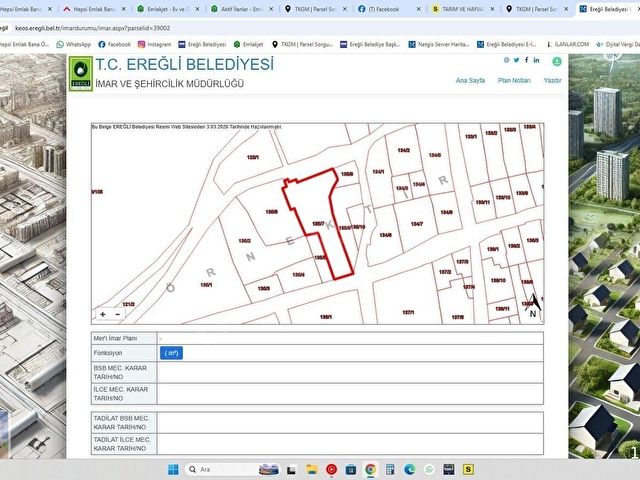Switch to the TARIM VE HAYVA tab
This screenshot has width=640, height=480.
(x=457, y=9)
